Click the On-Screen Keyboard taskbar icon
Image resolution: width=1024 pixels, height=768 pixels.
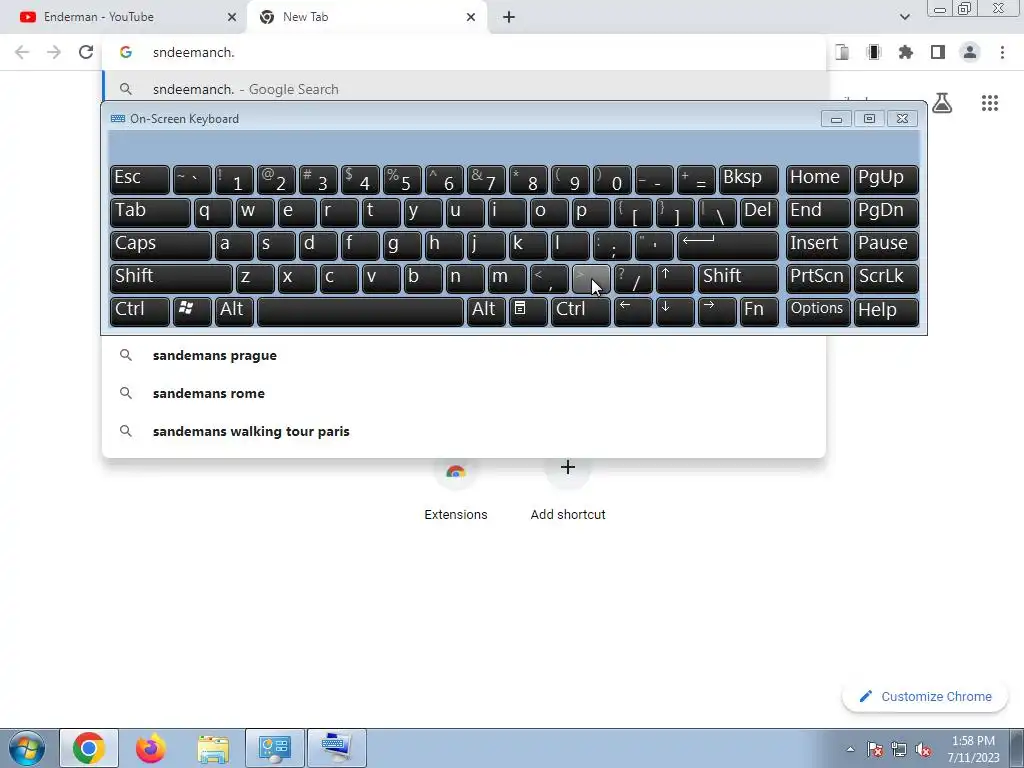337,748
